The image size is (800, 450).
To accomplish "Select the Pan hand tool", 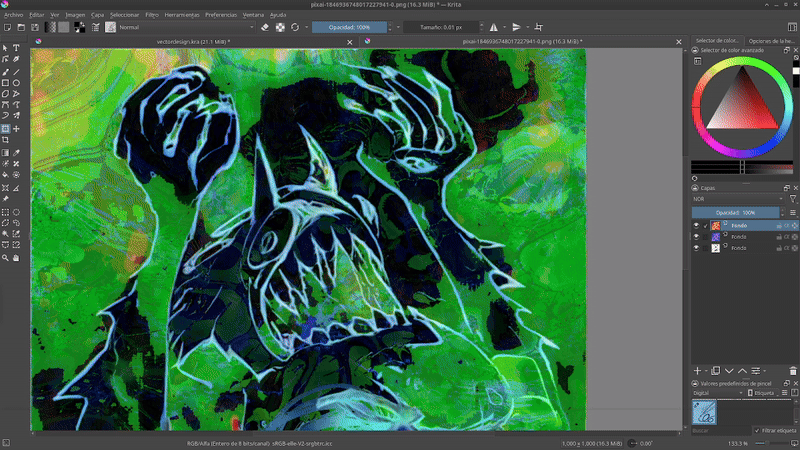I will [x=16, y=258].
